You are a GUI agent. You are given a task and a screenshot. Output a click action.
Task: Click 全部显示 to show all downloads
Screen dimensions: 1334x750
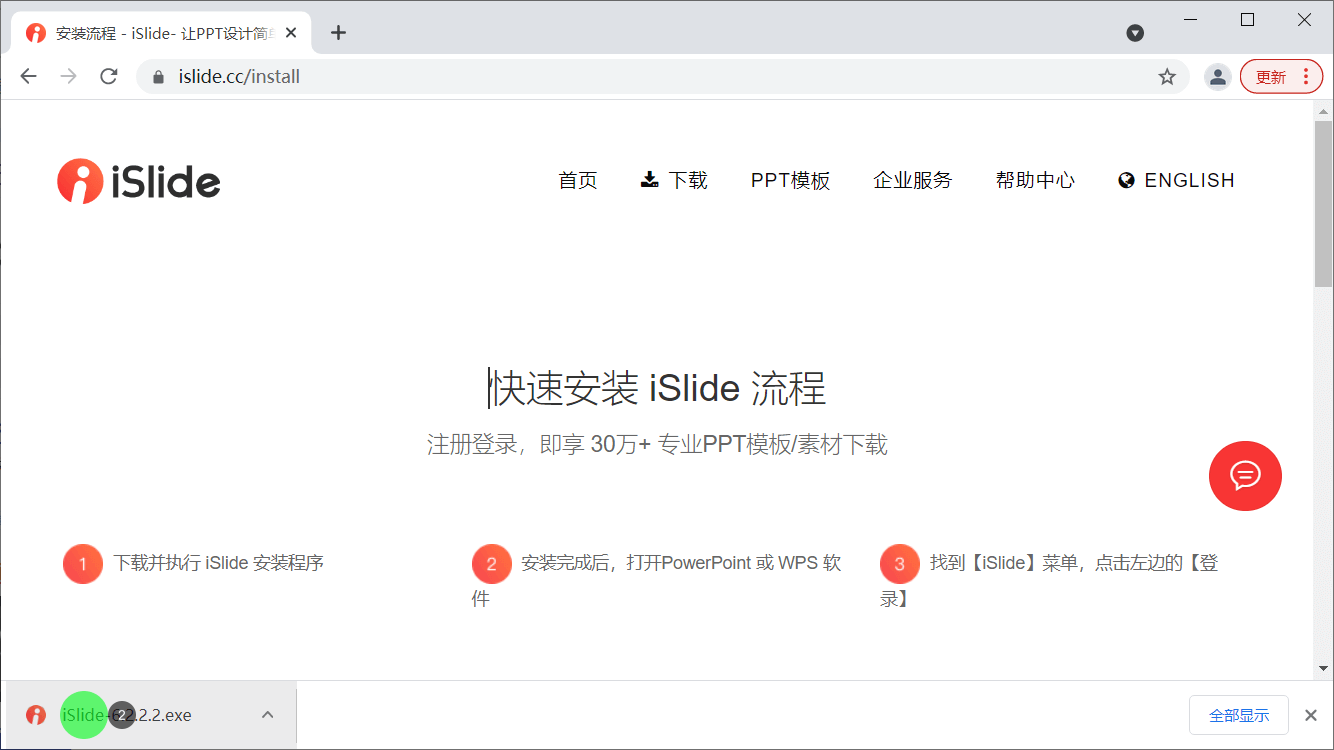[x=1239, y=715]
